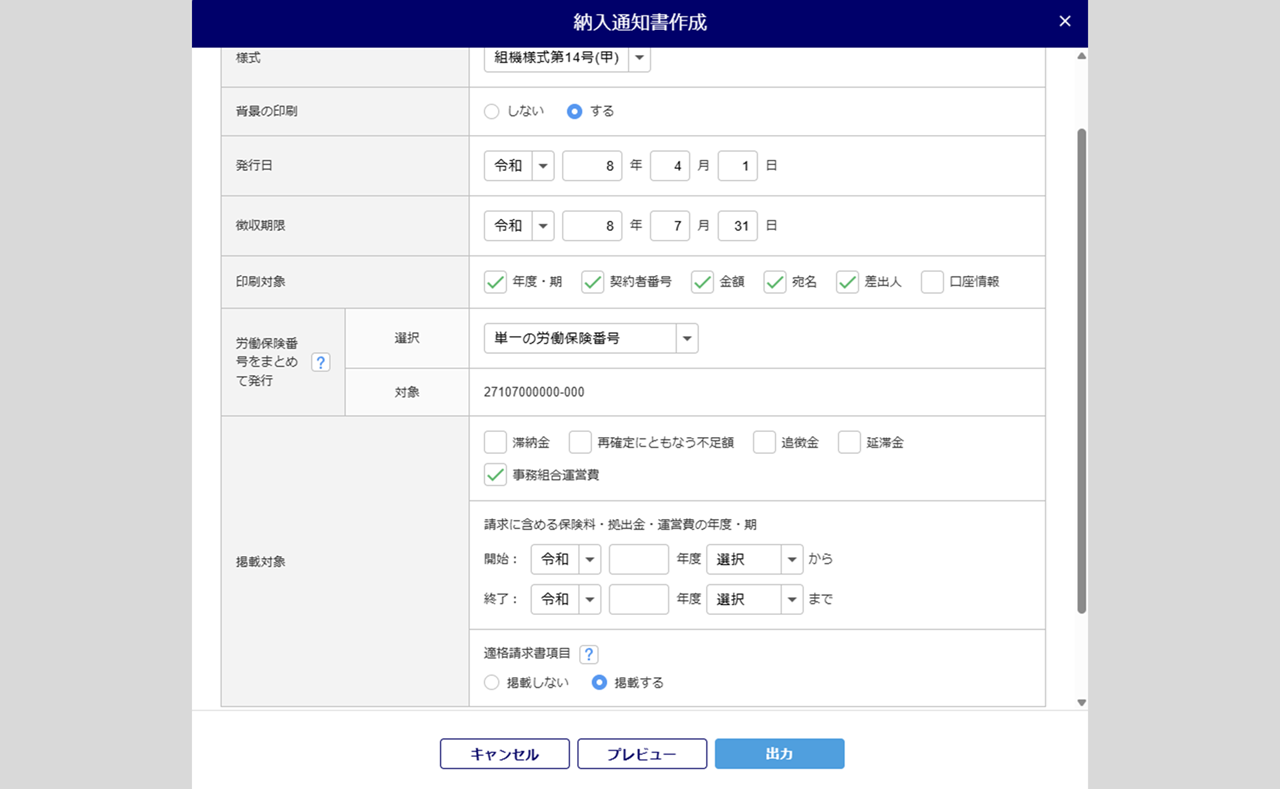Screen dimensions: 1280x789
Task: Open the 様式 dropdown
Action: [x=567, y=58]
